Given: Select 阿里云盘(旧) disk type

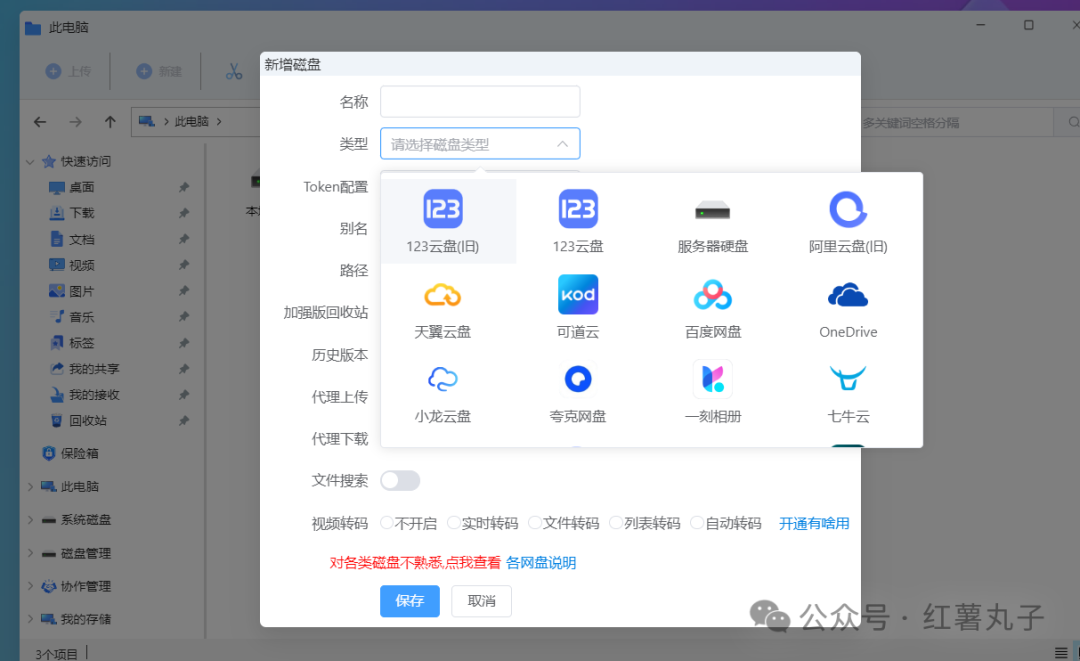Looking at the screenshot, I should tap(848, 222).
